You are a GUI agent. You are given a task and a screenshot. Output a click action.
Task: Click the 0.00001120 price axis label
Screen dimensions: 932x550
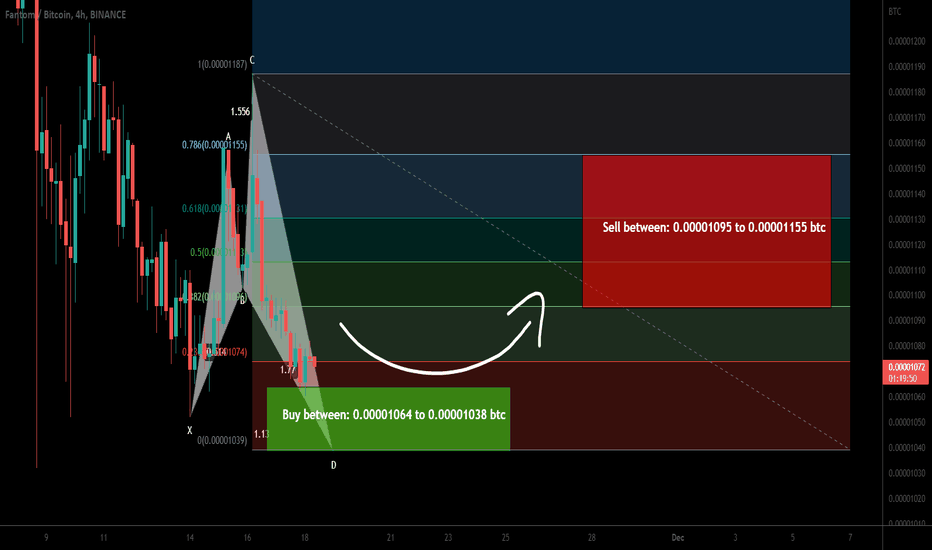coord(906,245)
